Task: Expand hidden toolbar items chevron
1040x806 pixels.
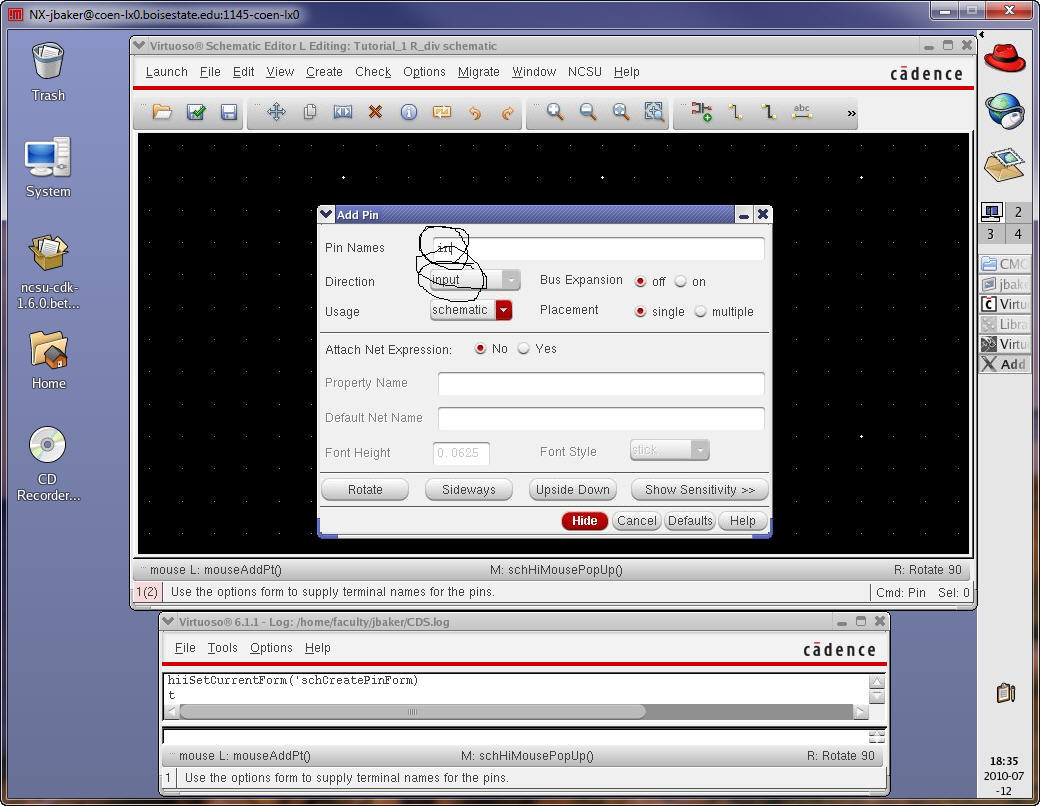Action: [x=852, y=114]
